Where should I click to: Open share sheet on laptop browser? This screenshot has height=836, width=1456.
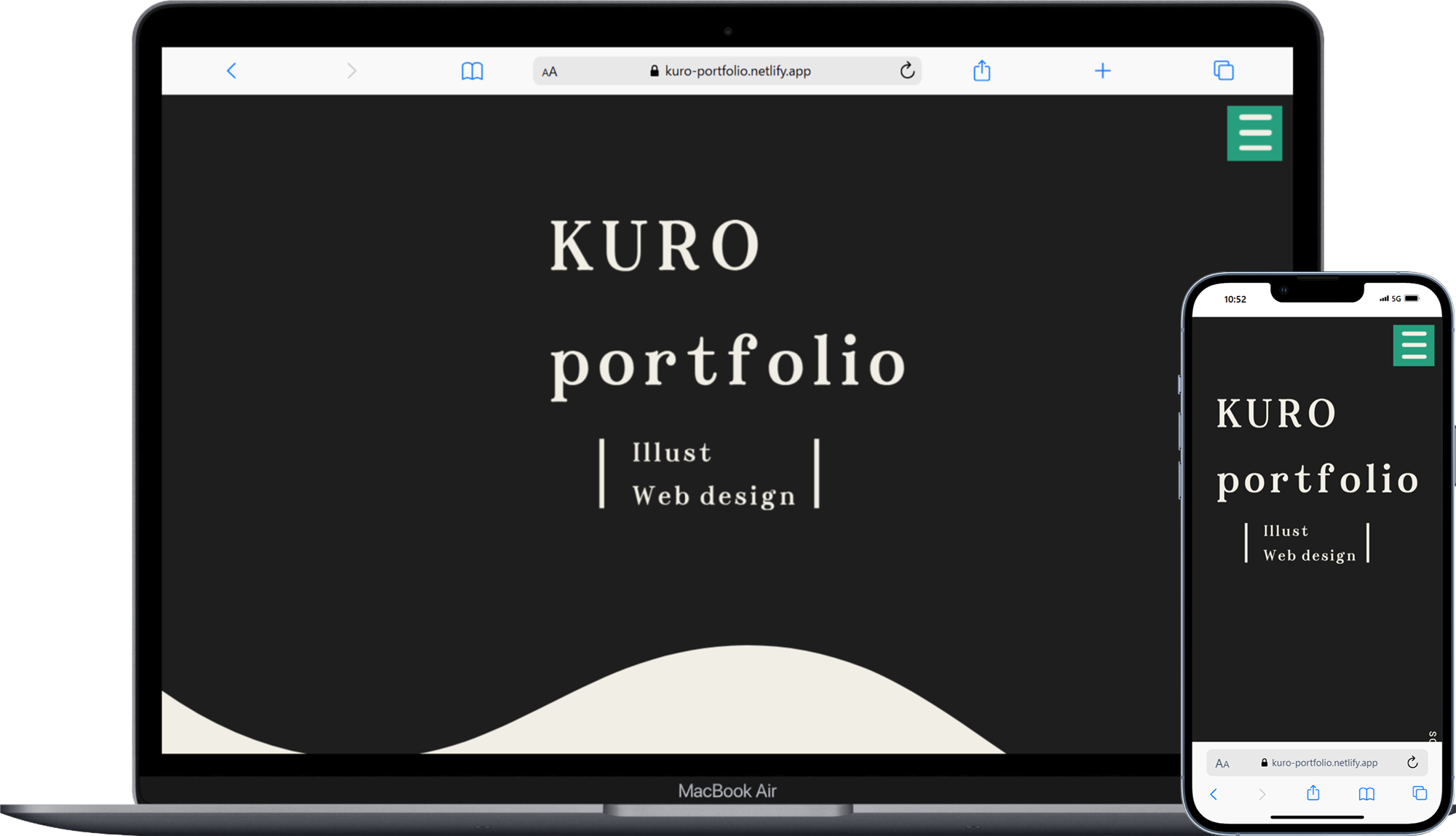[981, 71]
